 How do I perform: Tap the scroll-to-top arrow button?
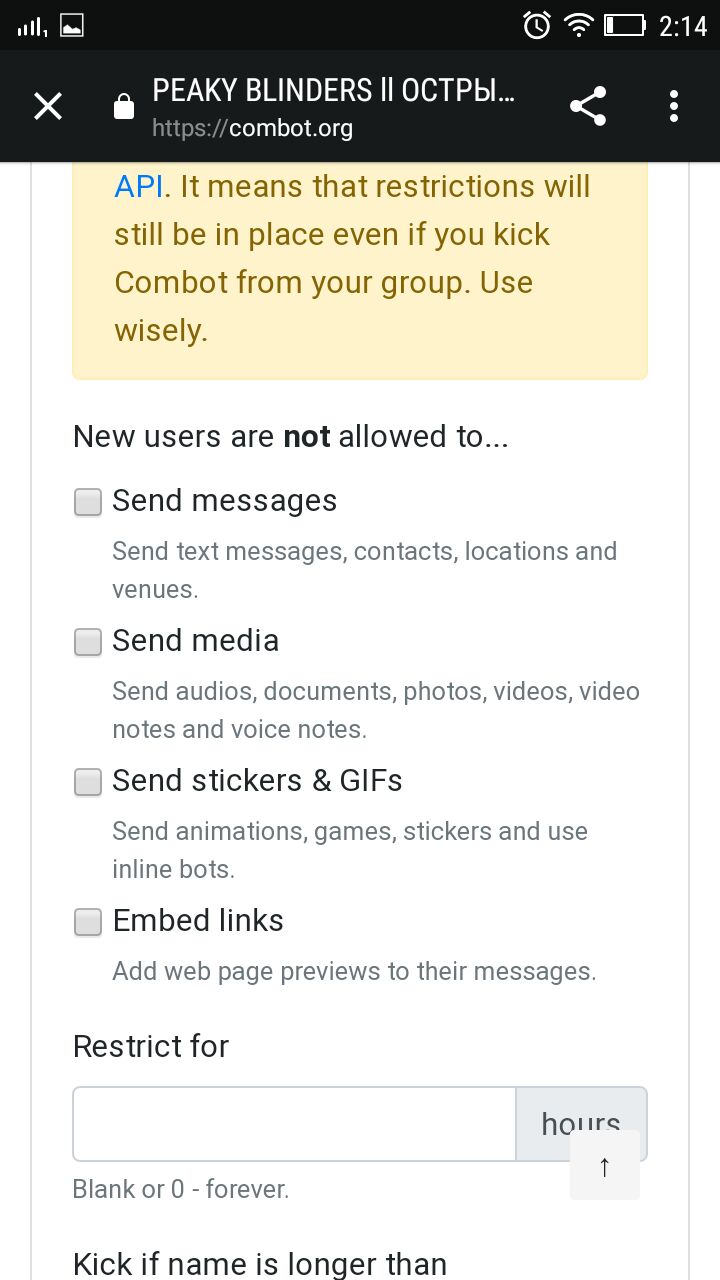click(604, 1165)
